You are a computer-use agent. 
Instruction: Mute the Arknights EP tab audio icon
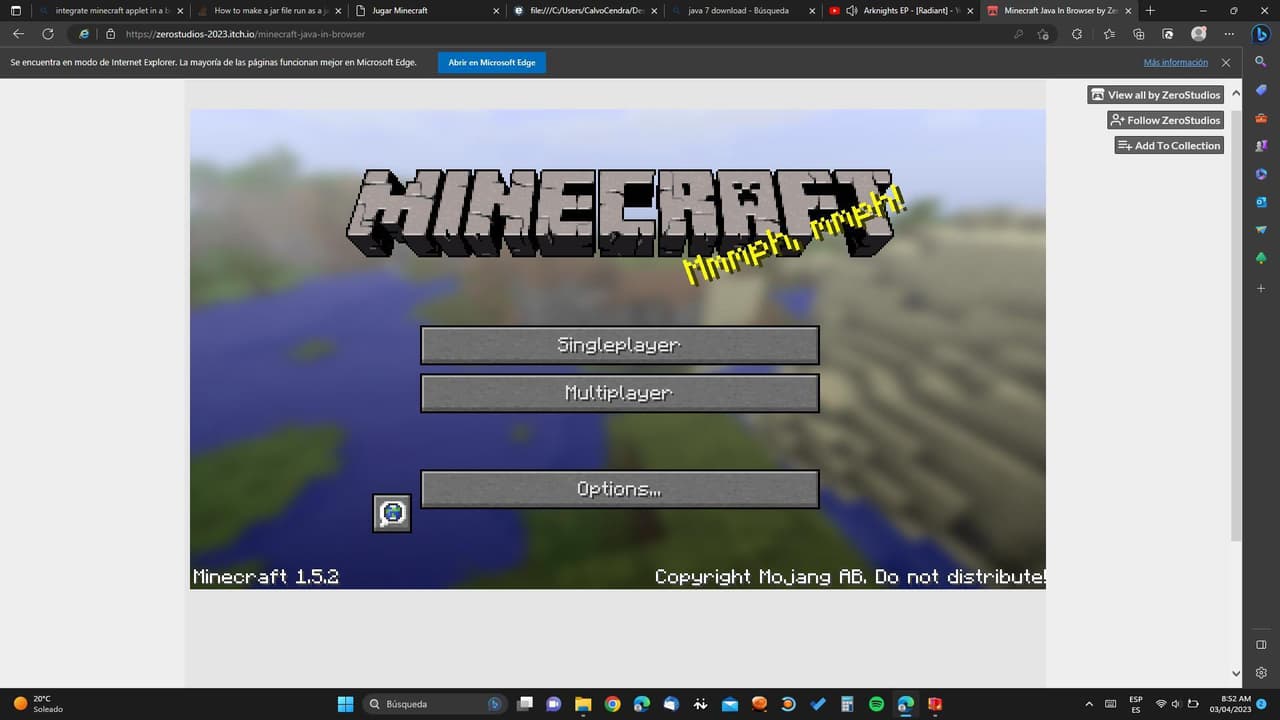tap(851, 10)
